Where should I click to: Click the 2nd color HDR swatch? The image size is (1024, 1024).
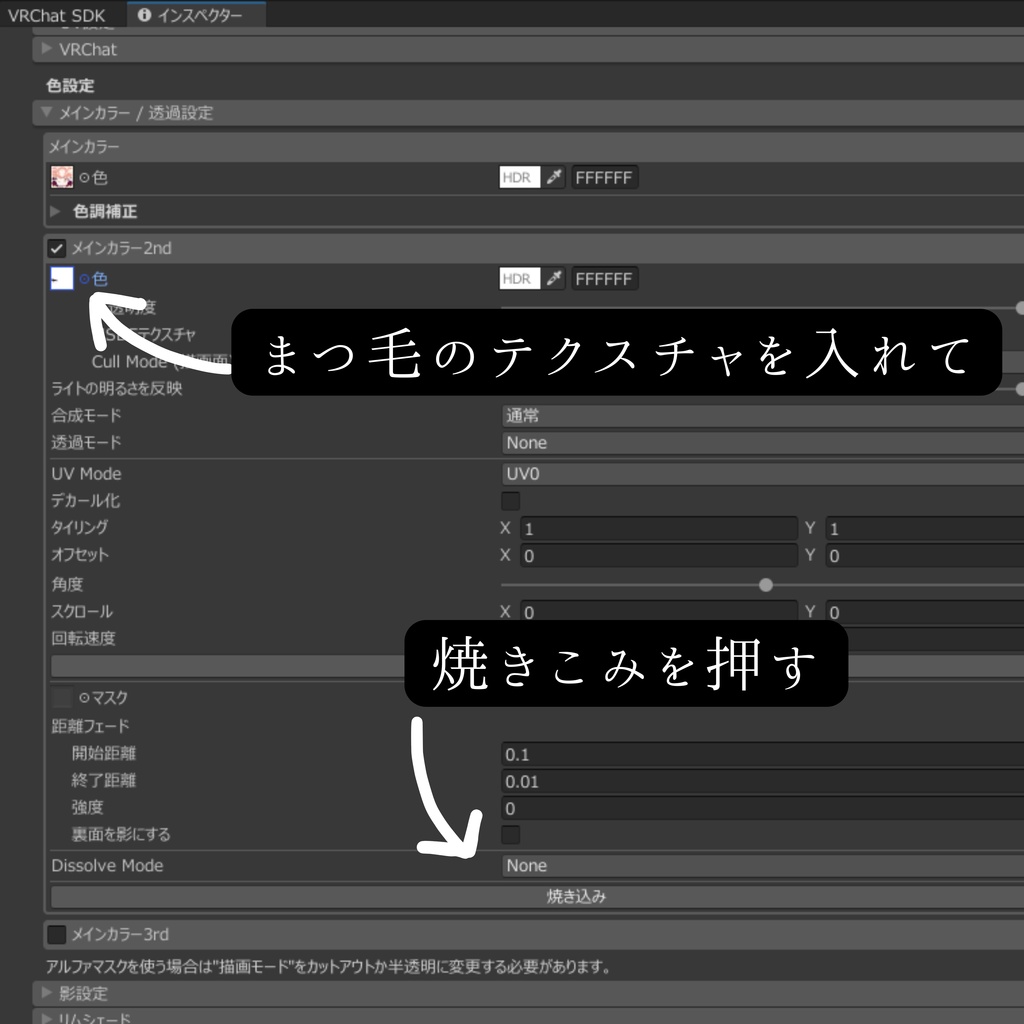520,279
